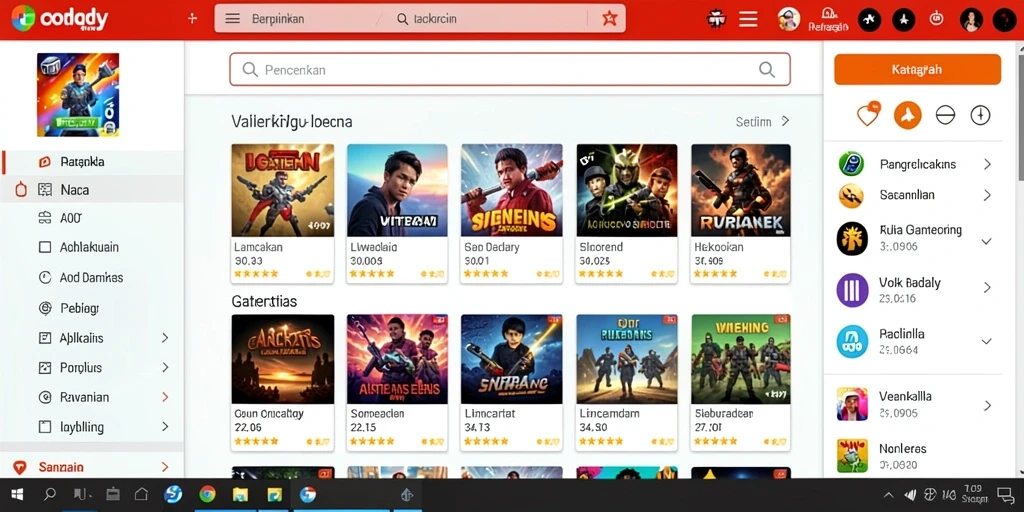
Task: Open the Nonleras app entry
Action: coord(913,456)
